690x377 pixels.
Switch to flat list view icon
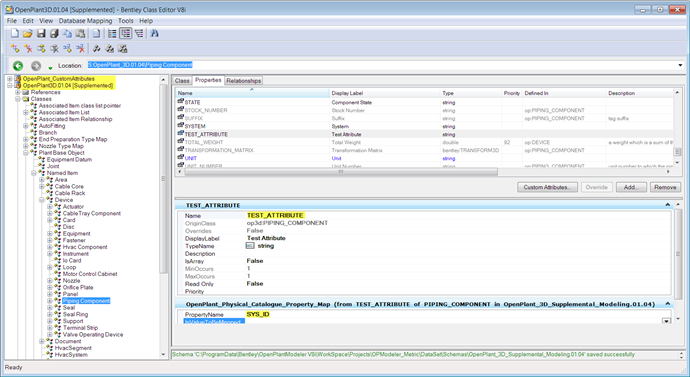112,33
